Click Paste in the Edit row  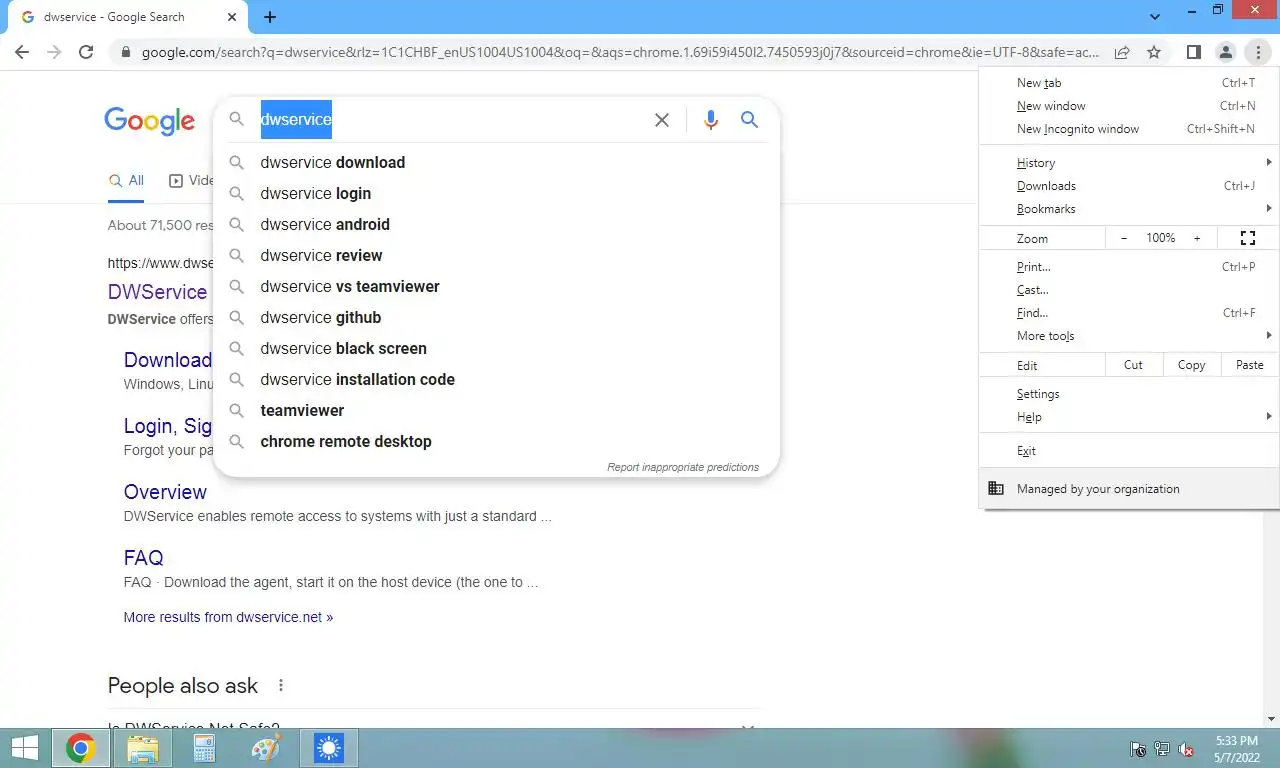coord(1250,365)
